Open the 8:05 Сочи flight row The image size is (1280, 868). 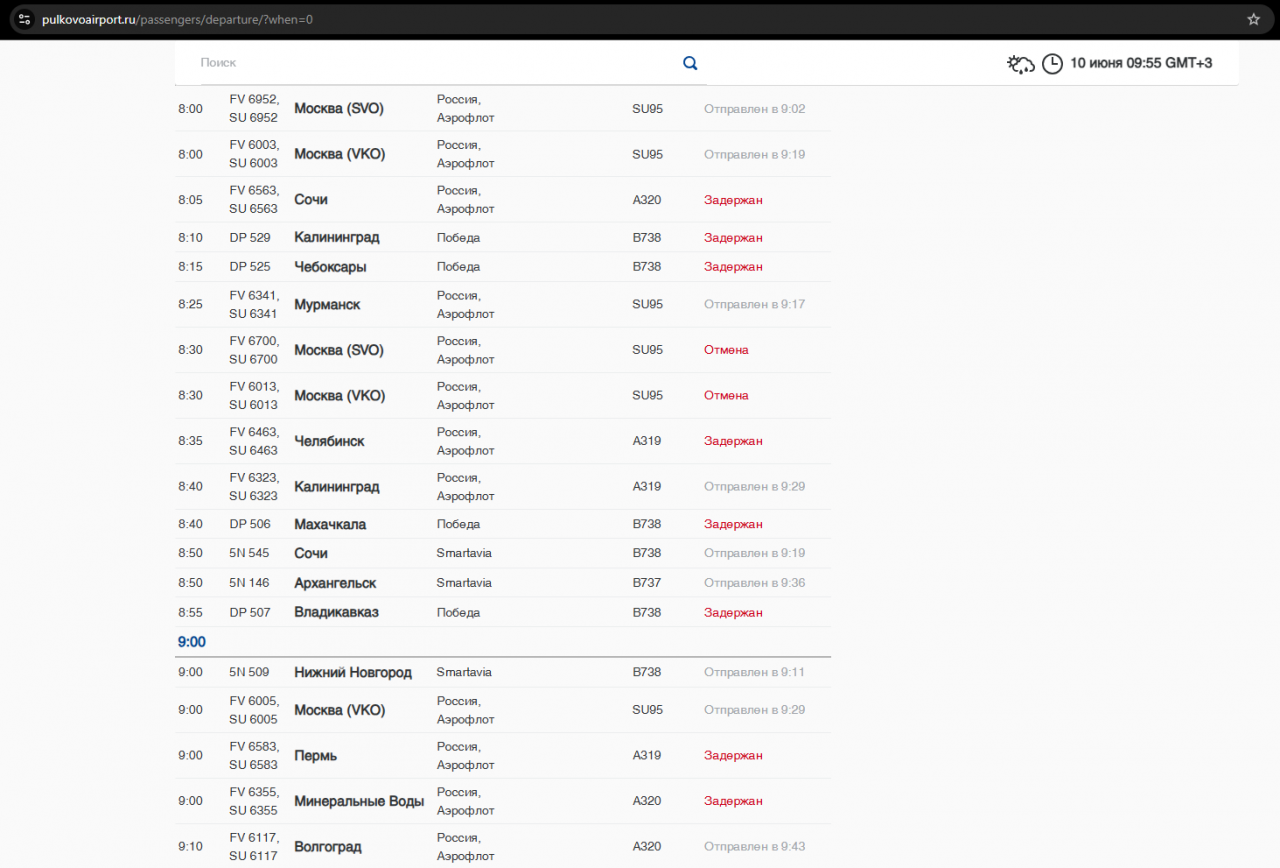[x=311, y=200]
